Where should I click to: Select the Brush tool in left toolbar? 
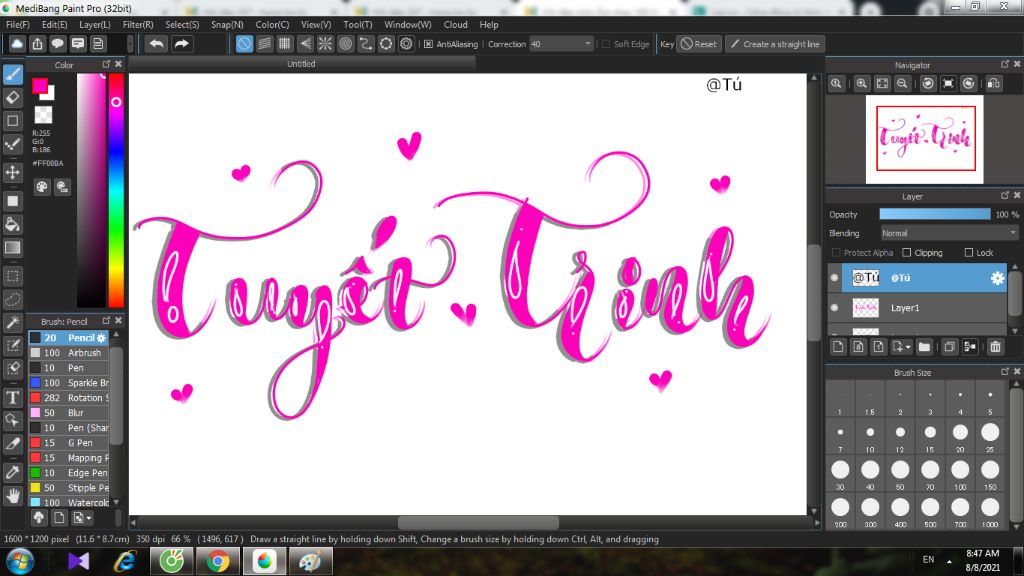tap(12, 74)
